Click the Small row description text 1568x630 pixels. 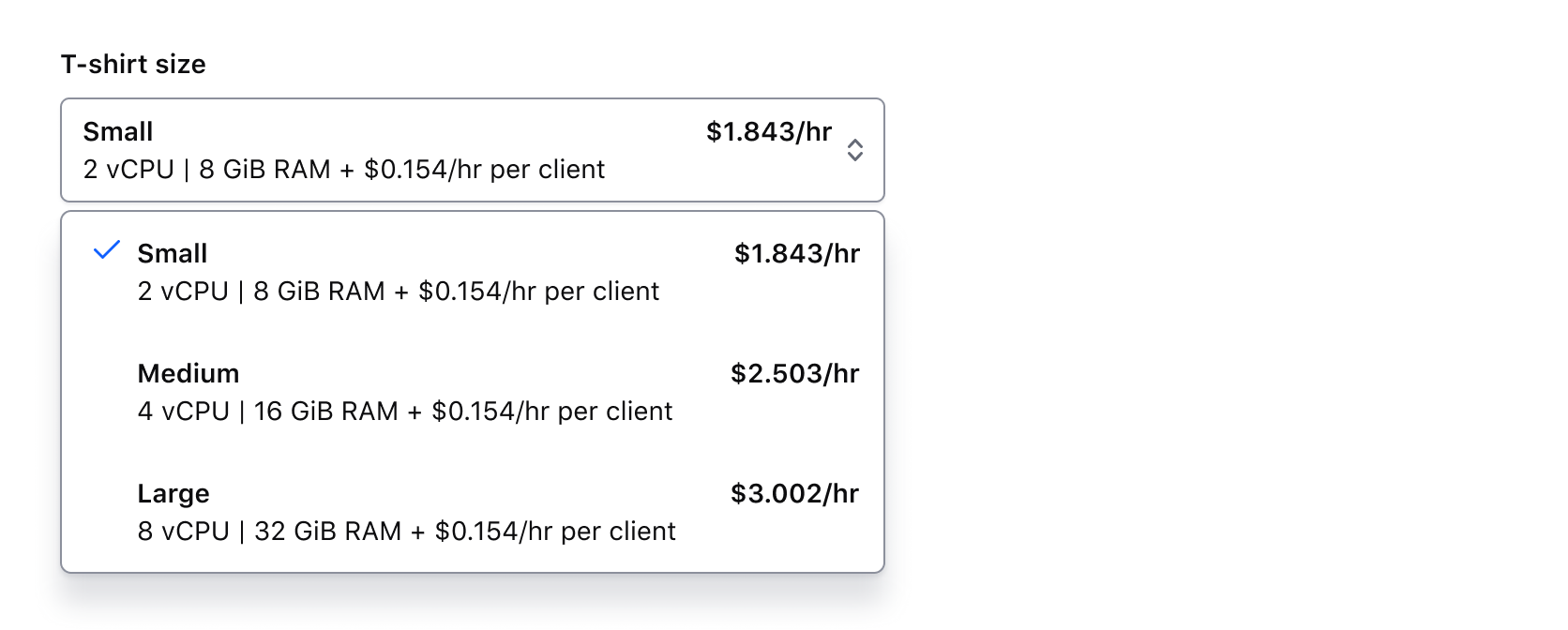coord(399,291)
